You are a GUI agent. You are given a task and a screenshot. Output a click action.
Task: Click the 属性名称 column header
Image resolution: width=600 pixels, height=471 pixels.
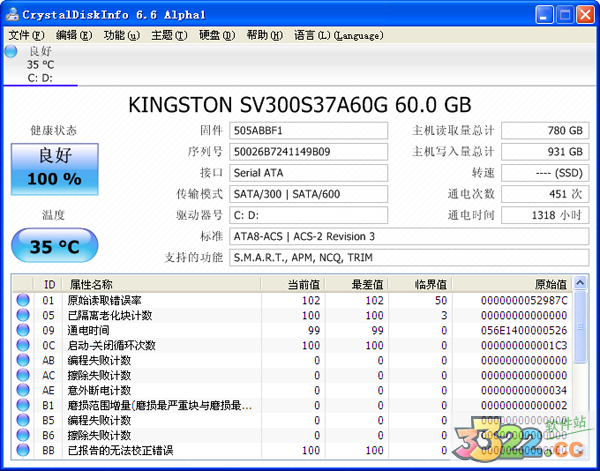pos(161,284)
